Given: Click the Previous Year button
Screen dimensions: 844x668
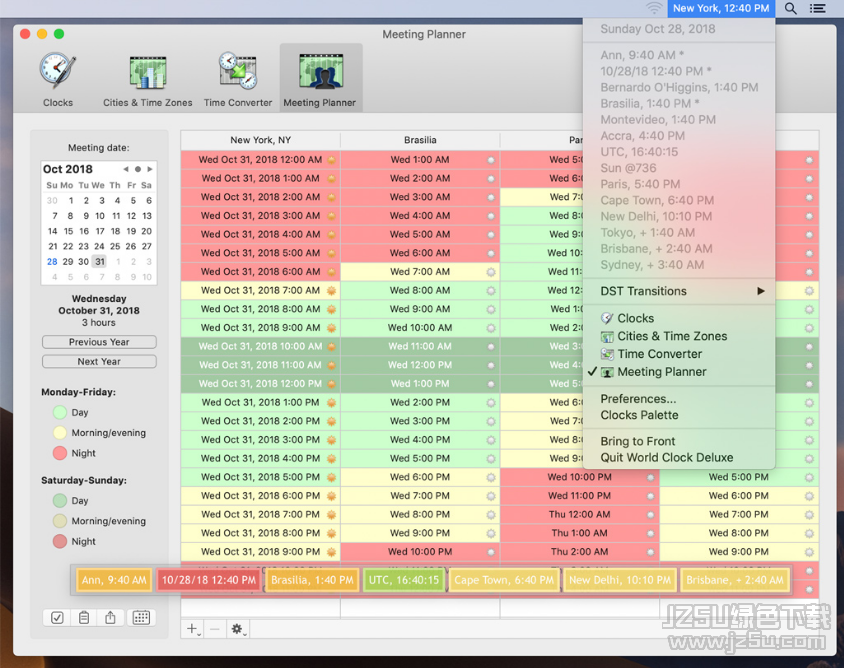Looking at the screenshot, I should (99, 342).
